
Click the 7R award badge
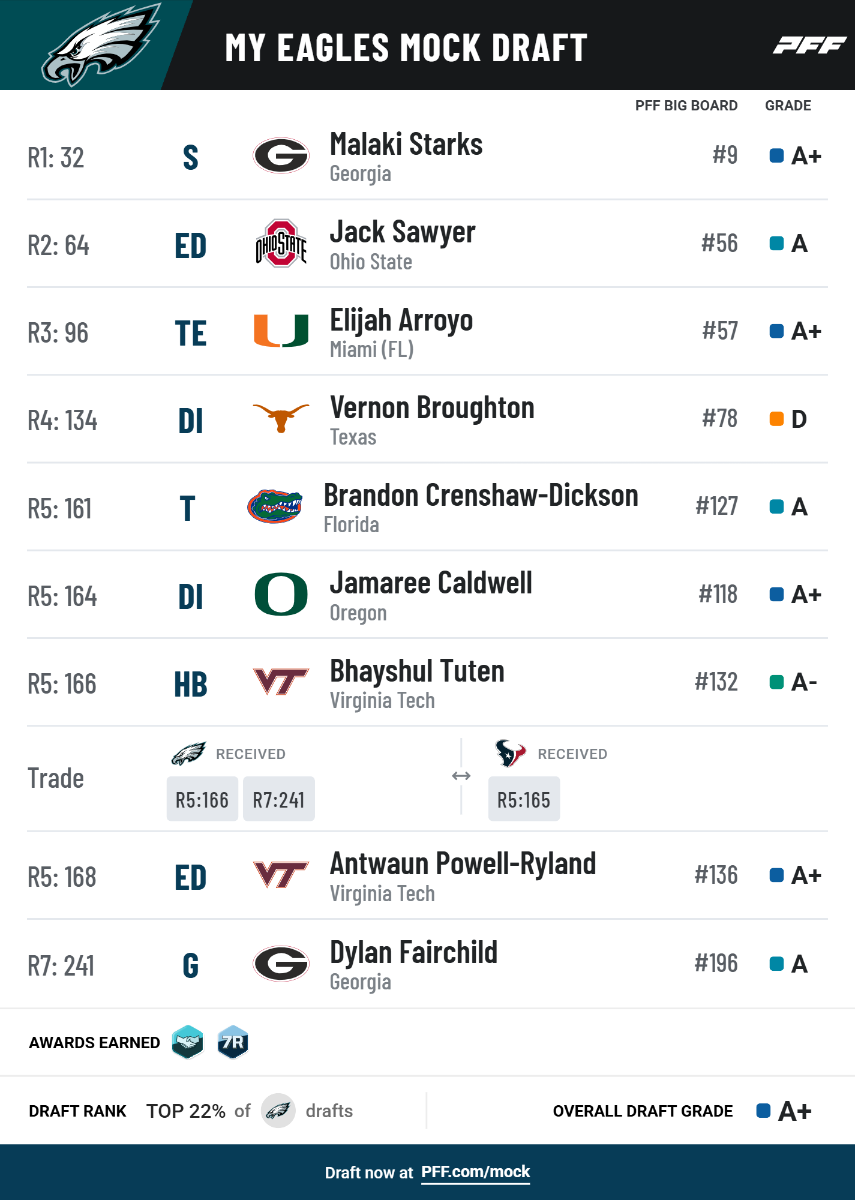point(233,1042)
